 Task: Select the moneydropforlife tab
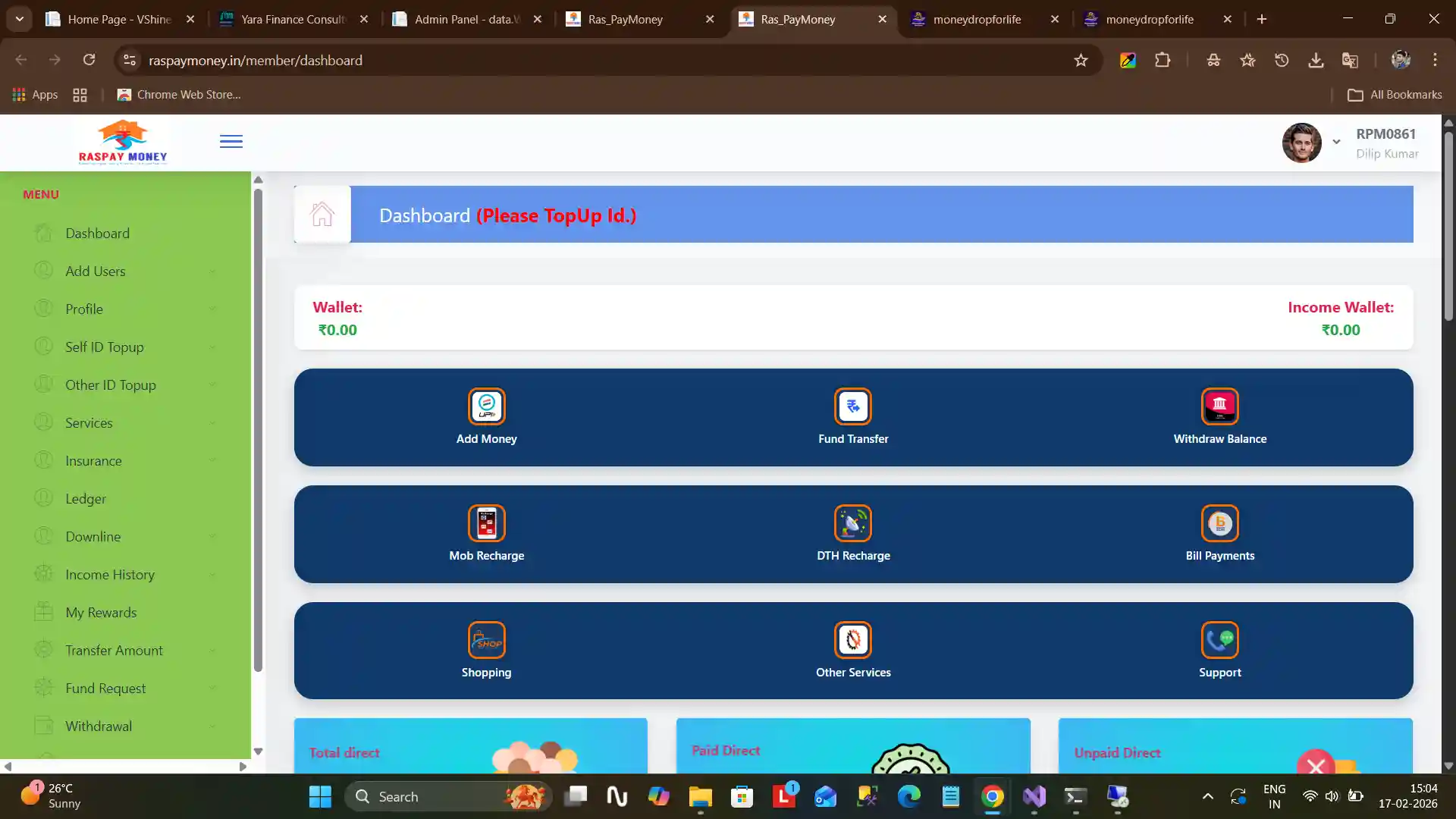pyautogui.click(x=977, y=19)
